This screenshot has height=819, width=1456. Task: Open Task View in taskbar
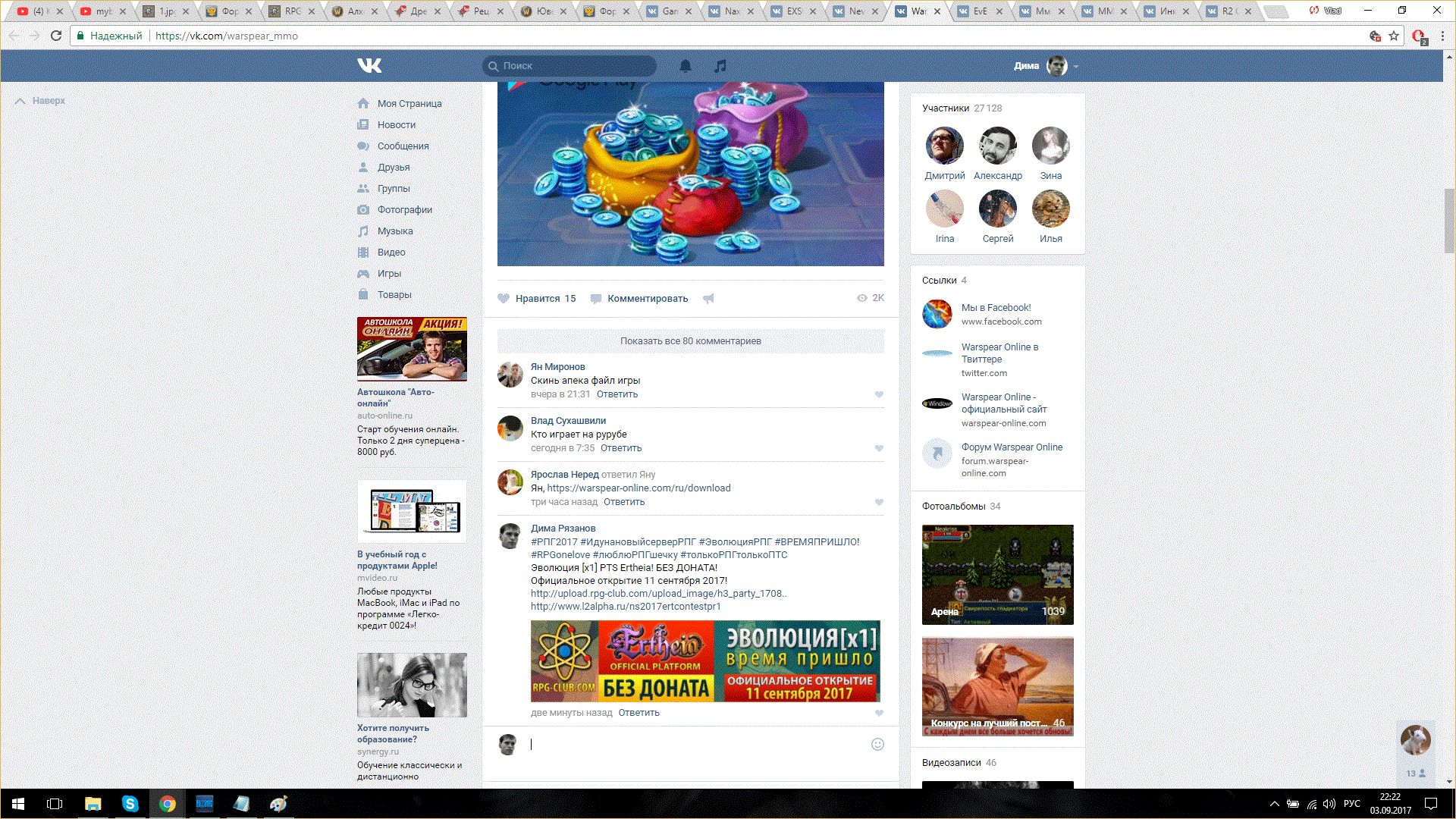click(55, 804)
